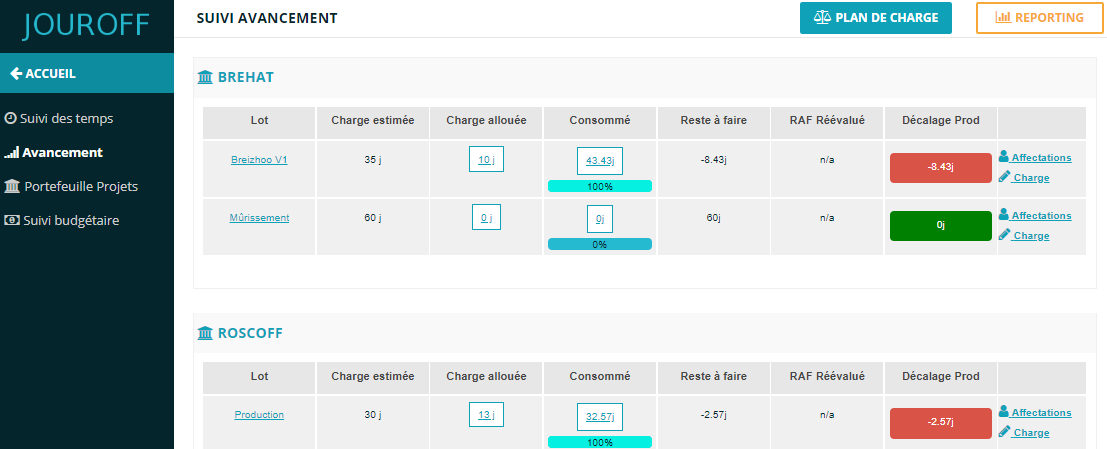Viewport: 1107px width, 449px height.
Task: Click the BREHAT project building icon
Action: 205,77
